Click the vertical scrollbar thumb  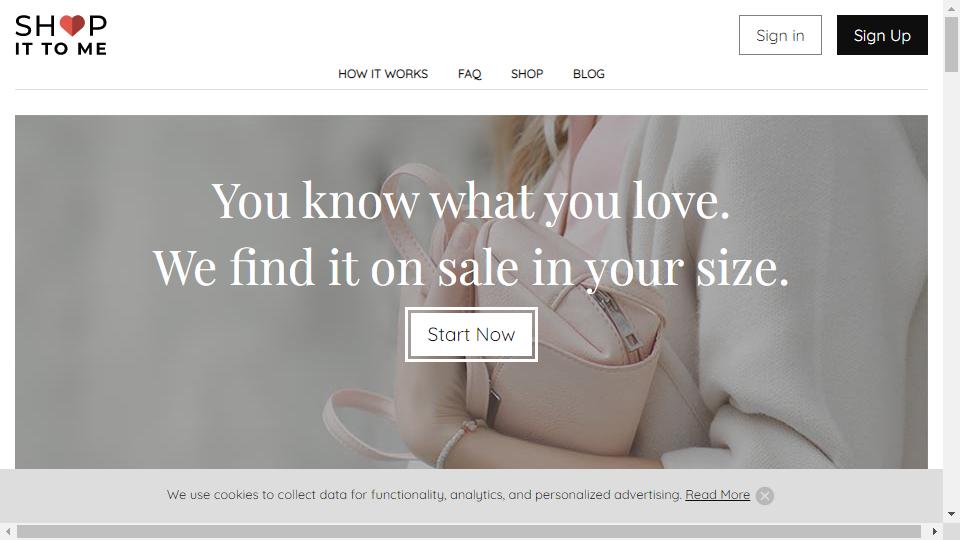951,44
